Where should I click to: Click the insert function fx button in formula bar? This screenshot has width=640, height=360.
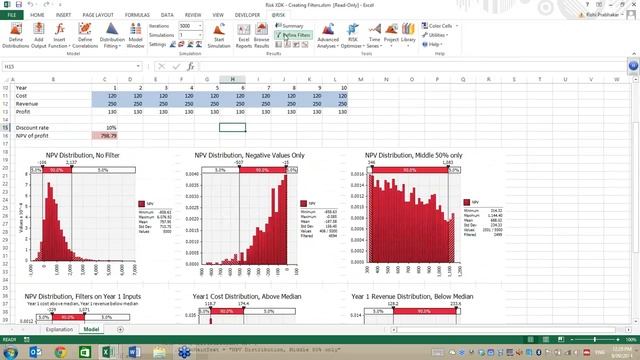(x=191, y=66)
